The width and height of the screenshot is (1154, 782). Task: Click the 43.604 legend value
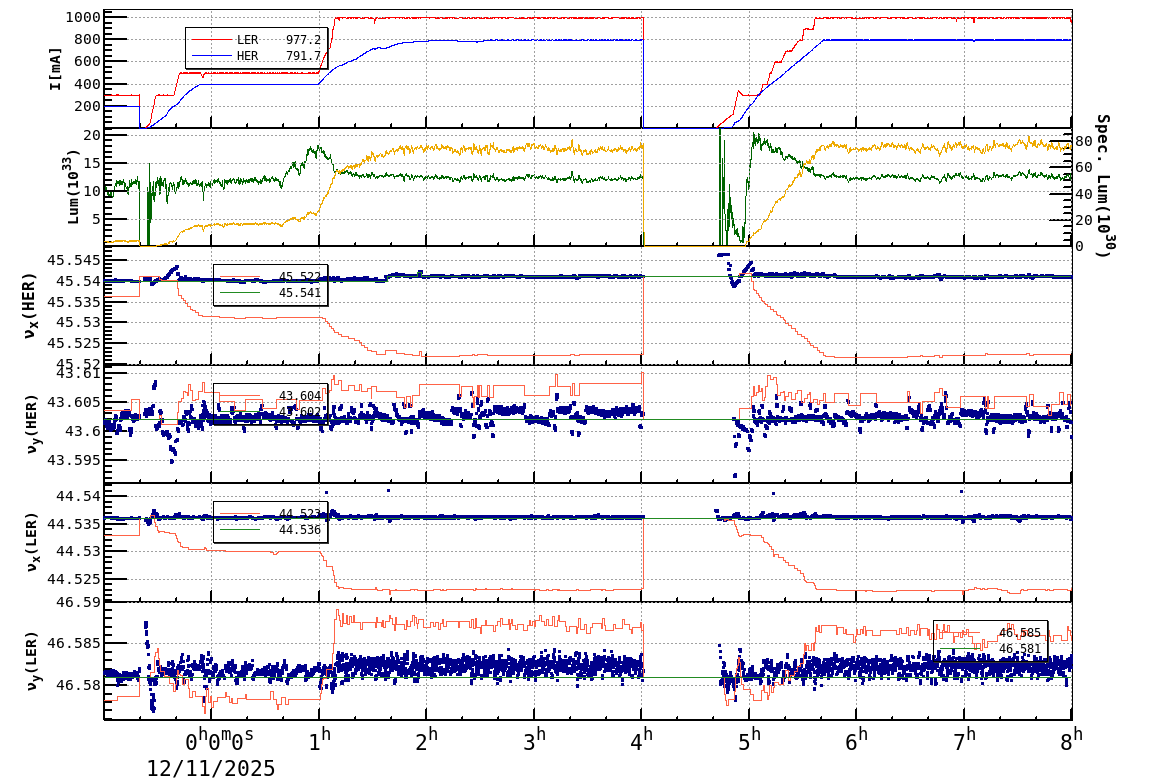300,396
